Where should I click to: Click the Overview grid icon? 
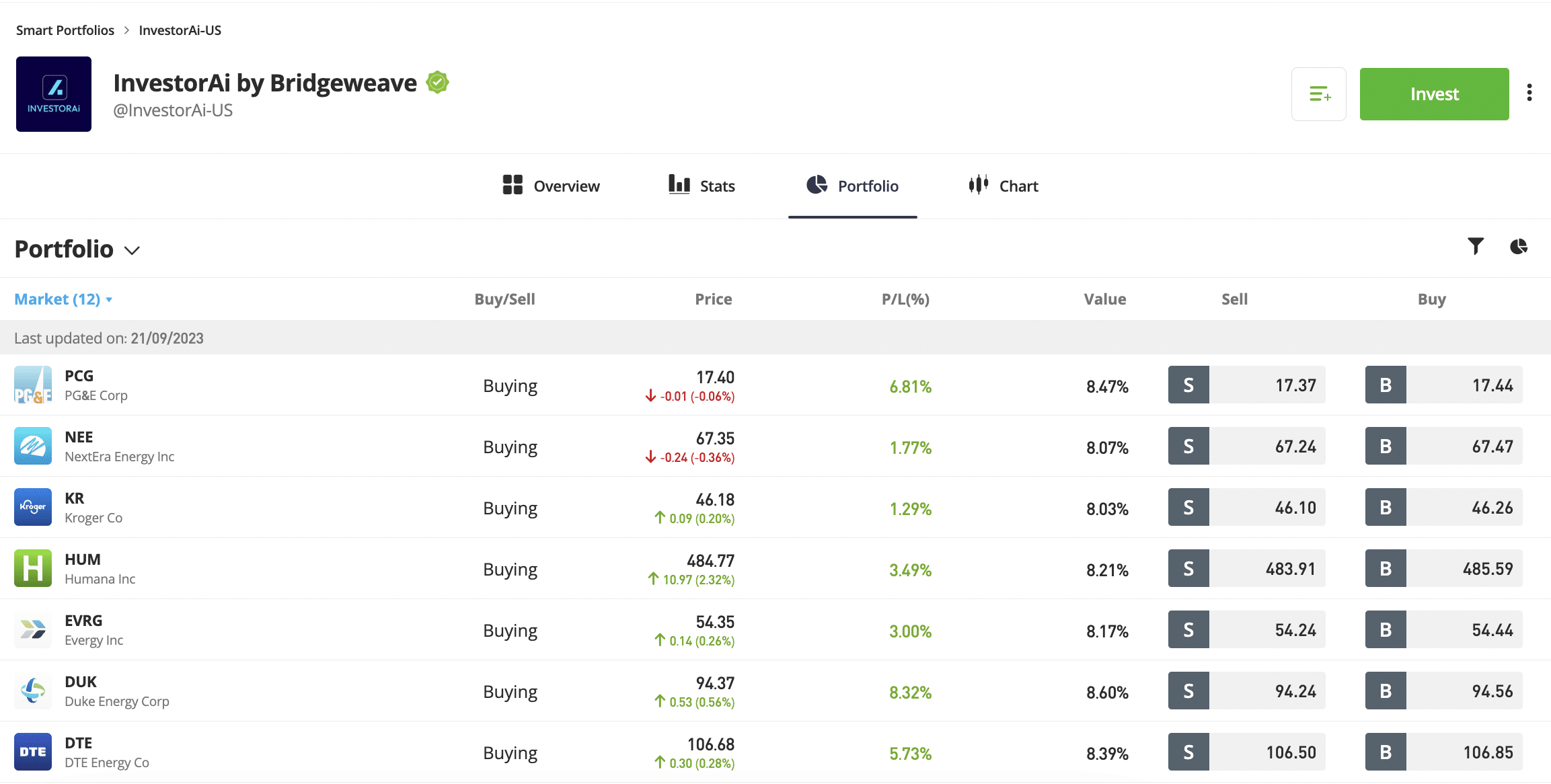pos(513,185)
